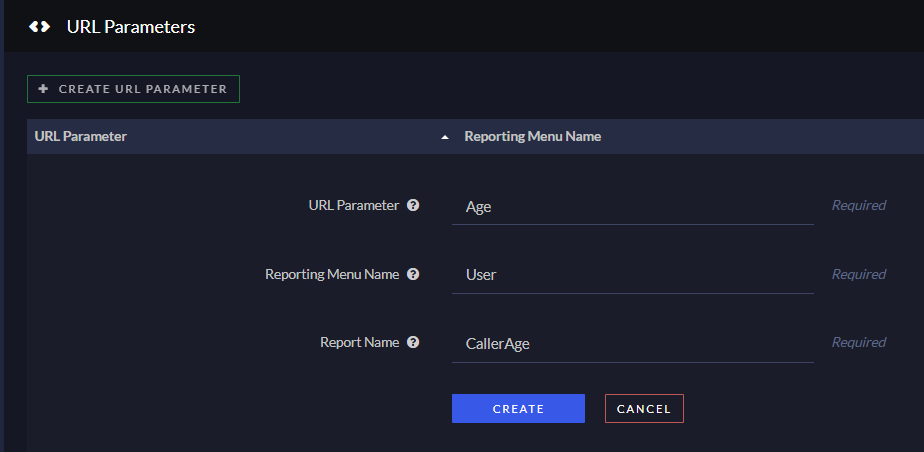Click the URL Parameters code icon in header
This screenshot has width=924, height=452.
(x=39, y=27)
